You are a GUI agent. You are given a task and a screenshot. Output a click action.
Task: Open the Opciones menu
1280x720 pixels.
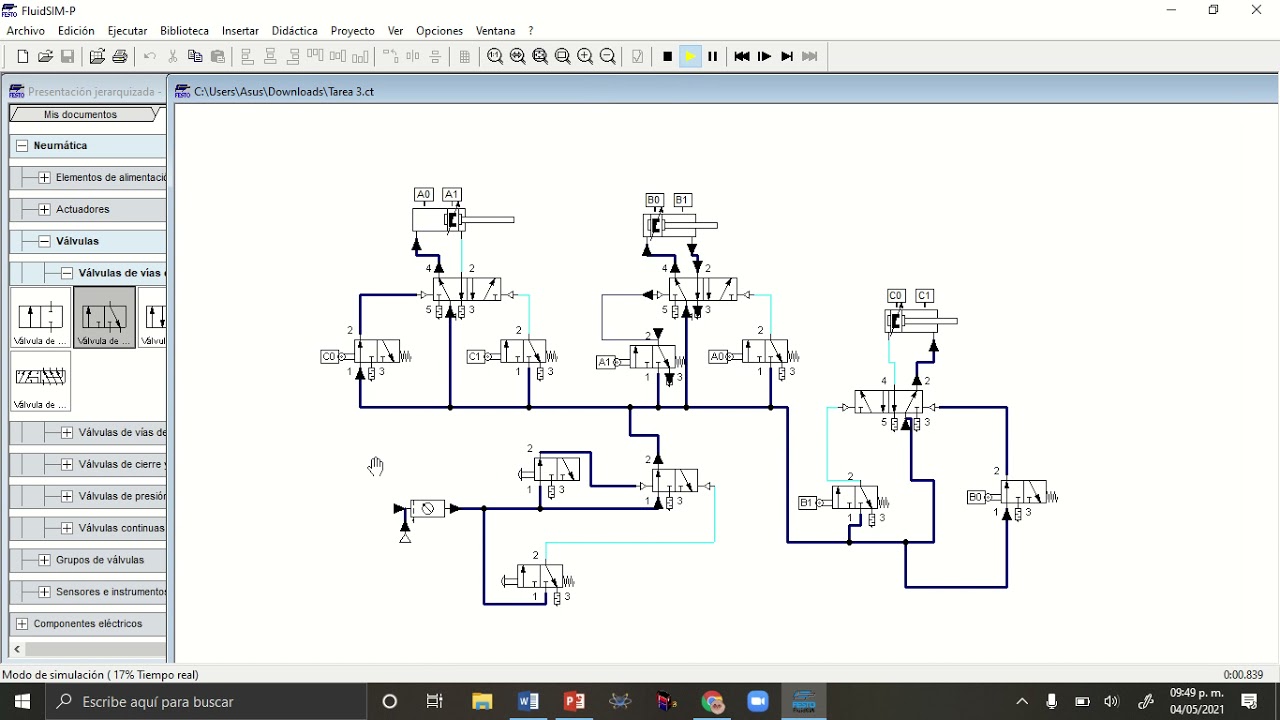point(439,31)
